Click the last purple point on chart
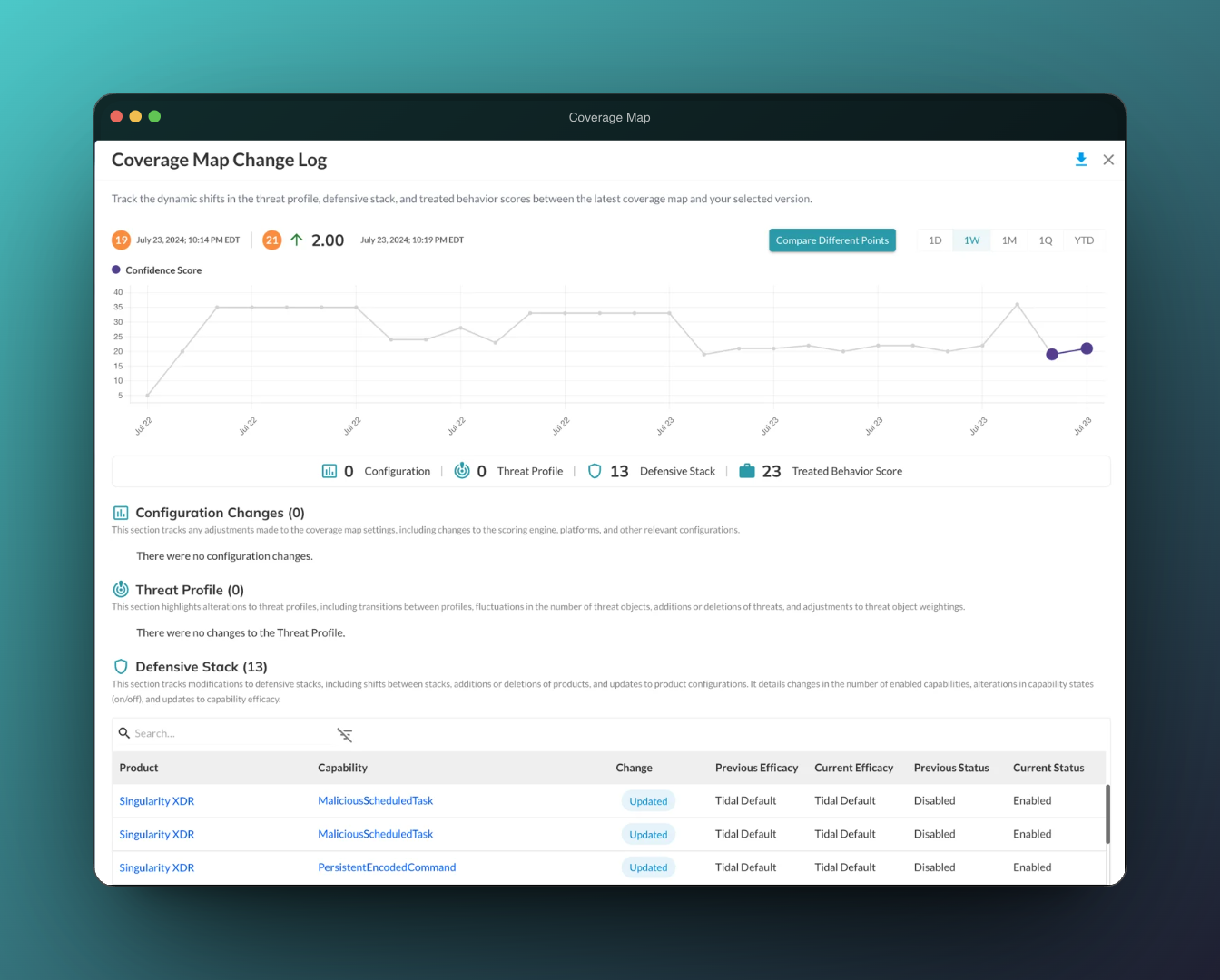This screenshot has width=1220, height=980. click(x=1087, y=348)
